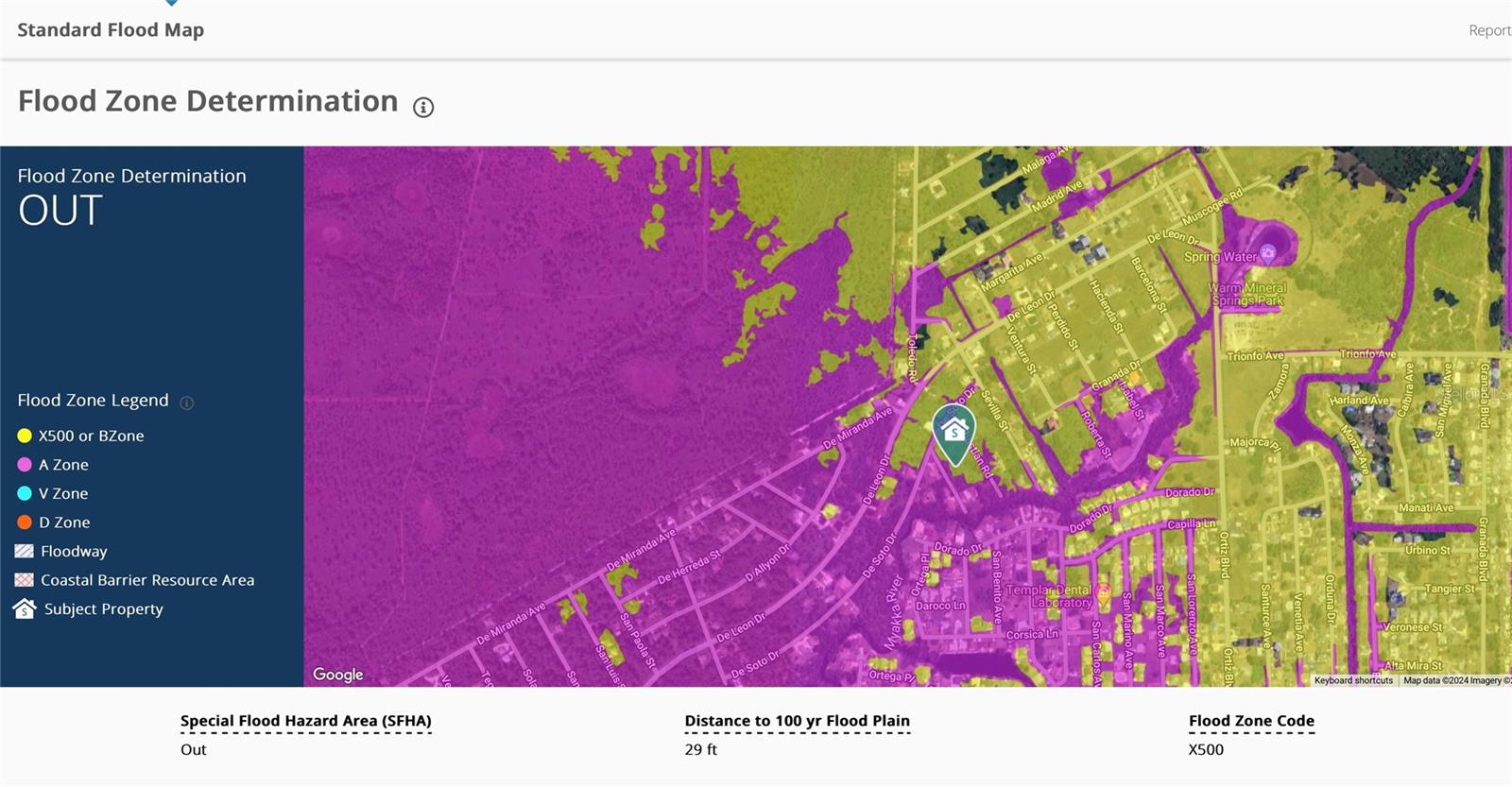This screenshot has width=1512, height=787.
Task: Open info icon beside Flood Zone Determination heading
Action: [423, 108]
